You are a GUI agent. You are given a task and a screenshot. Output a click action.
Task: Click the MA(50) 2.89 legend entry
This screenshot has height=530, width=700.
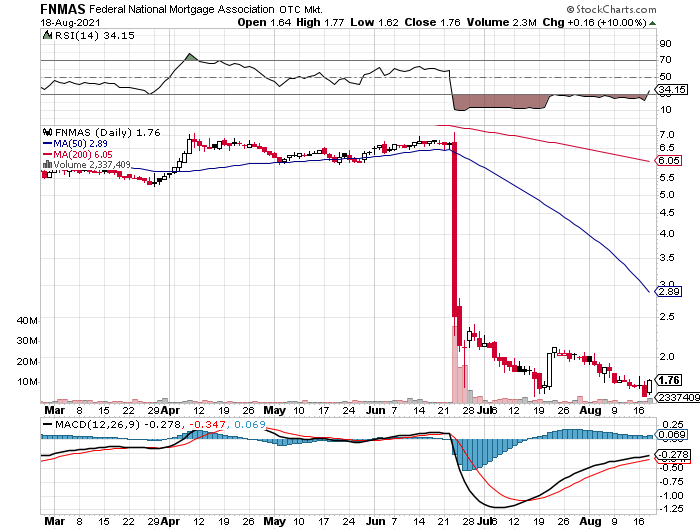click(75, 144)
